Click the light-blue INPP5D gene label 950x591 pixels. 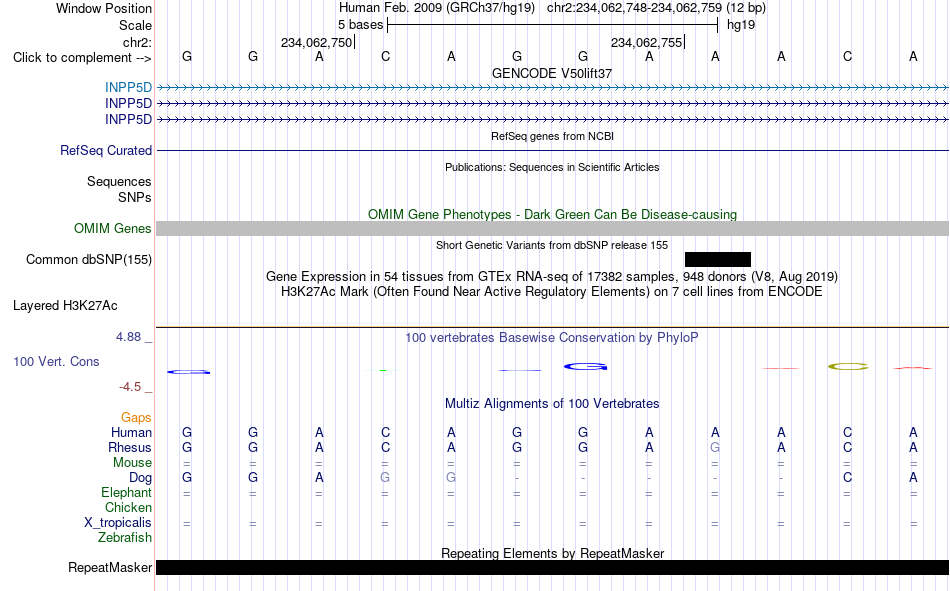coord(128,87)
